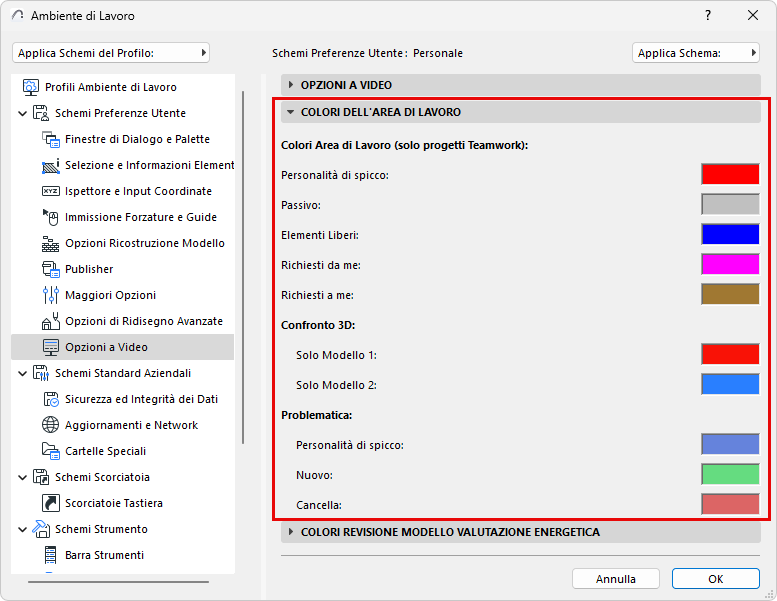Click the Schemi Preferenze Utente folder icon
The width and height of the screenshot is (777, 601).
(41, 113)
